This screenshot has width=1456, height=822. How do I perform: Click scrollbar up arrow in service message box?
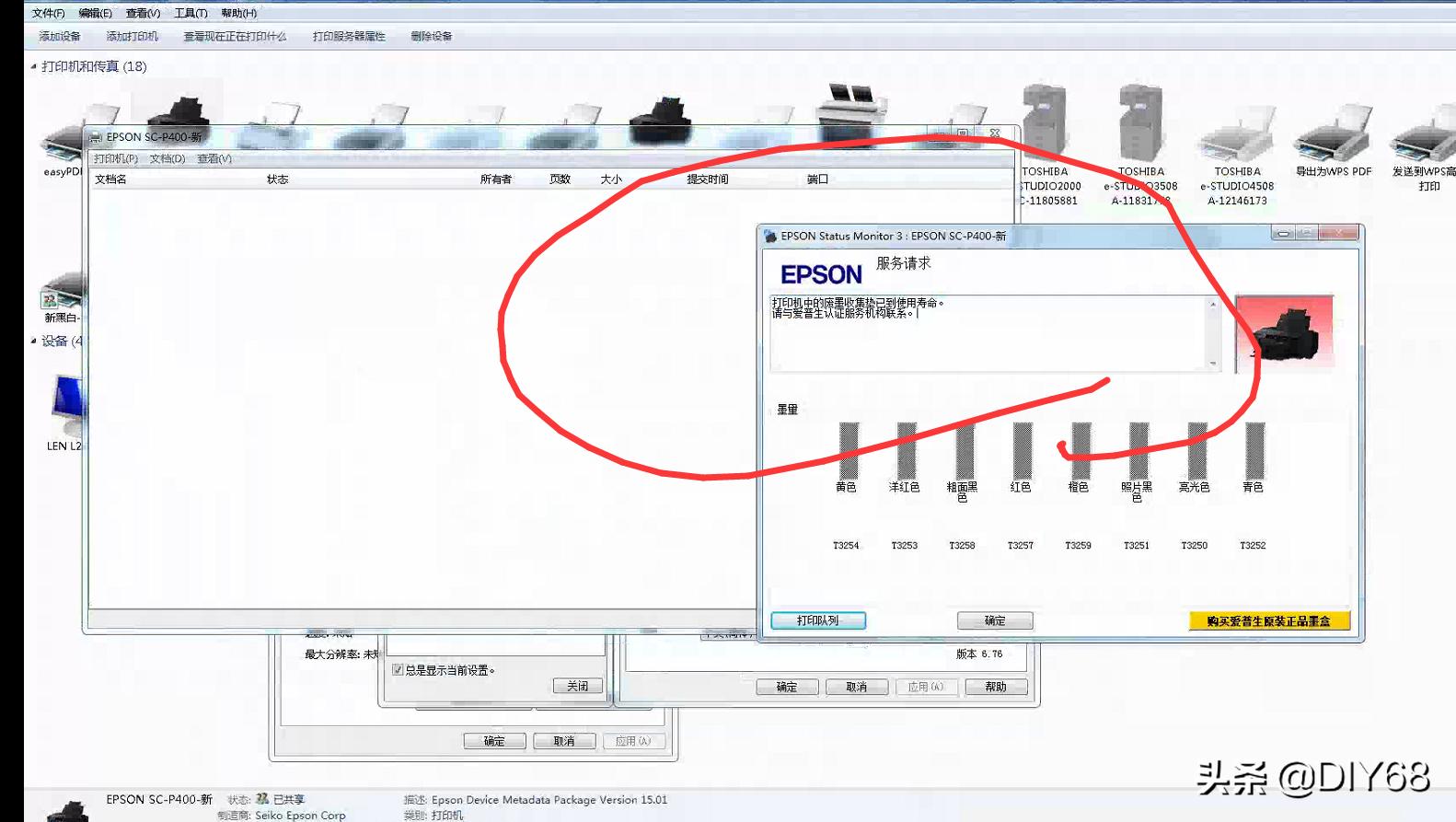1213,303
